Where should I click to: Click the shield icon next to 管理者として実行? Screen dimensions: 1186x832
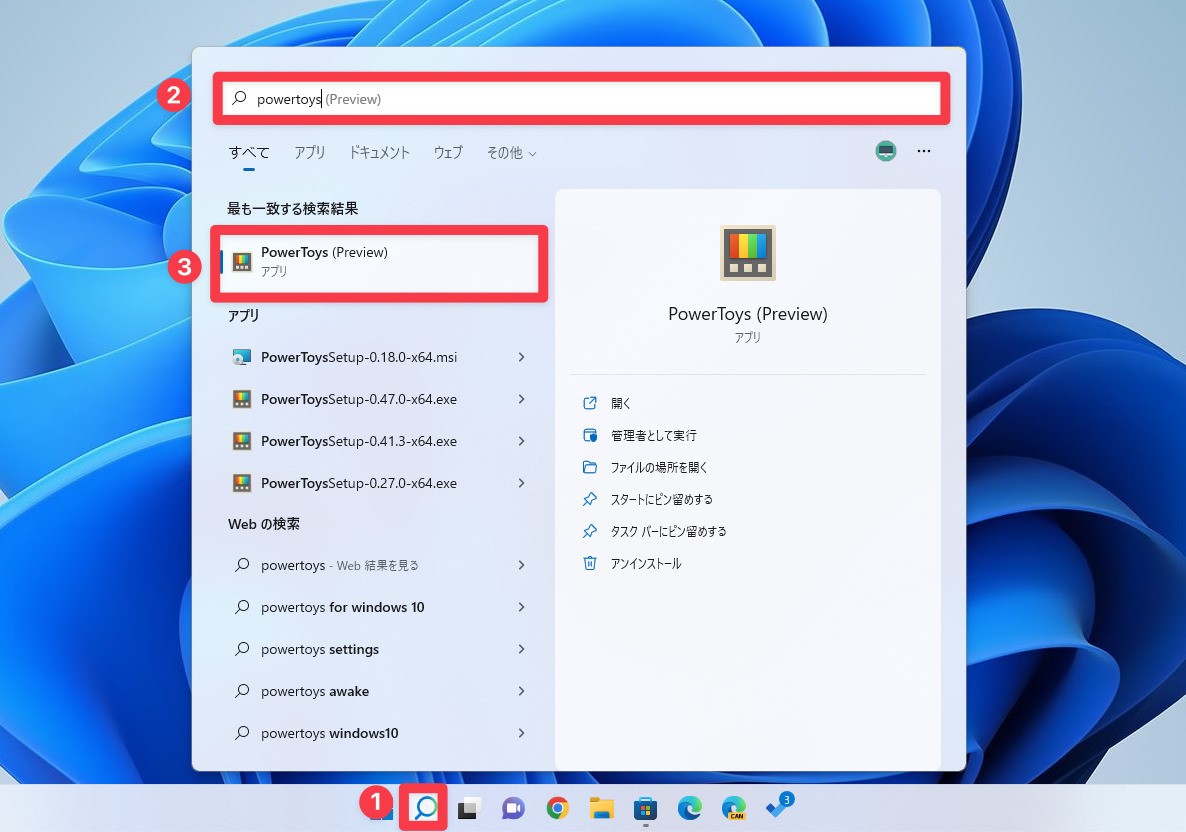pyautogui.click(x=590, y=435)
